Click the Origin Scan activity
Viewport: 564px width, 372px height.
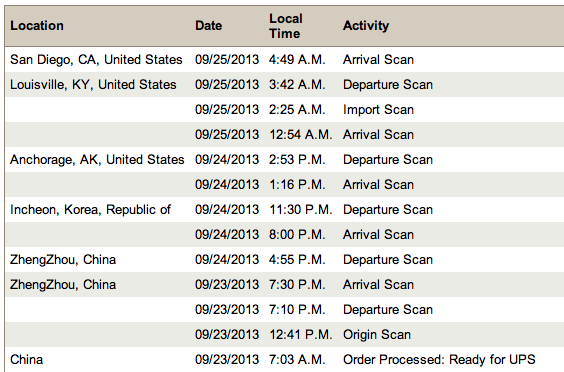pyautogui.click(x=377, y=335)
